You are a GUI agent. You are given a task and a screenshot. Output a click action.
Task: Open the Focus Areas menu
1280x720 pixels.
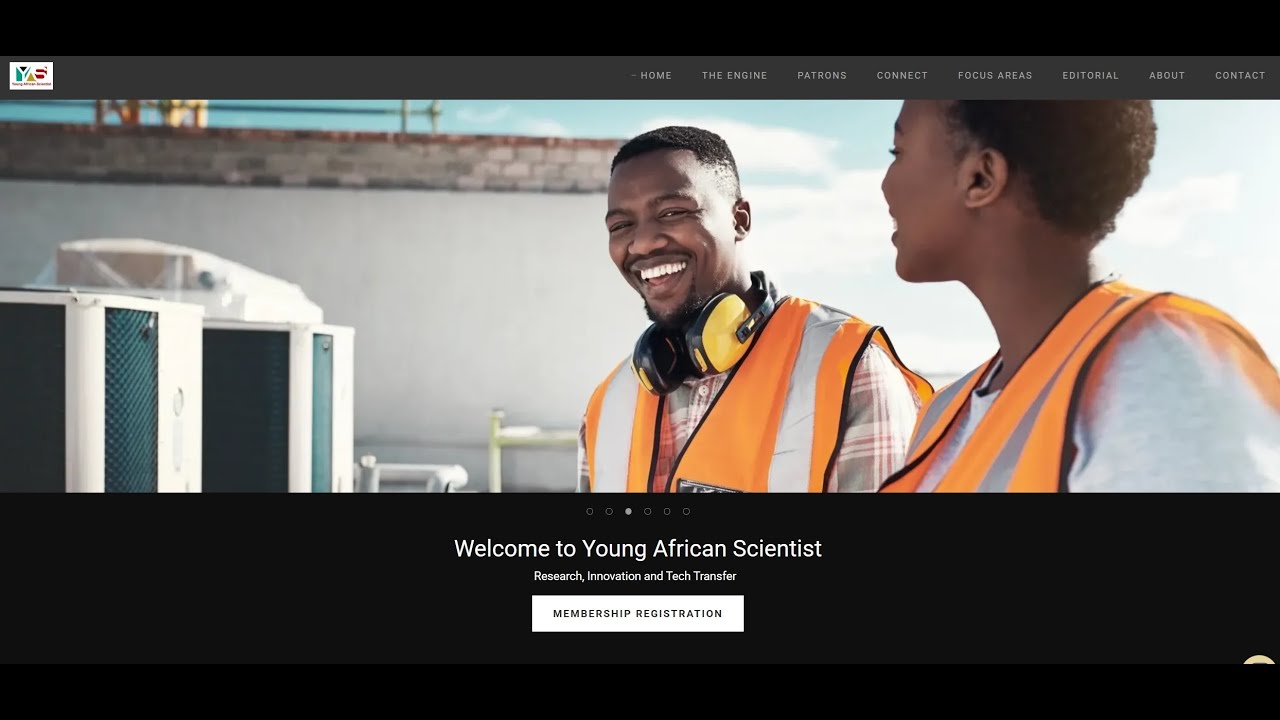[995, 76]
